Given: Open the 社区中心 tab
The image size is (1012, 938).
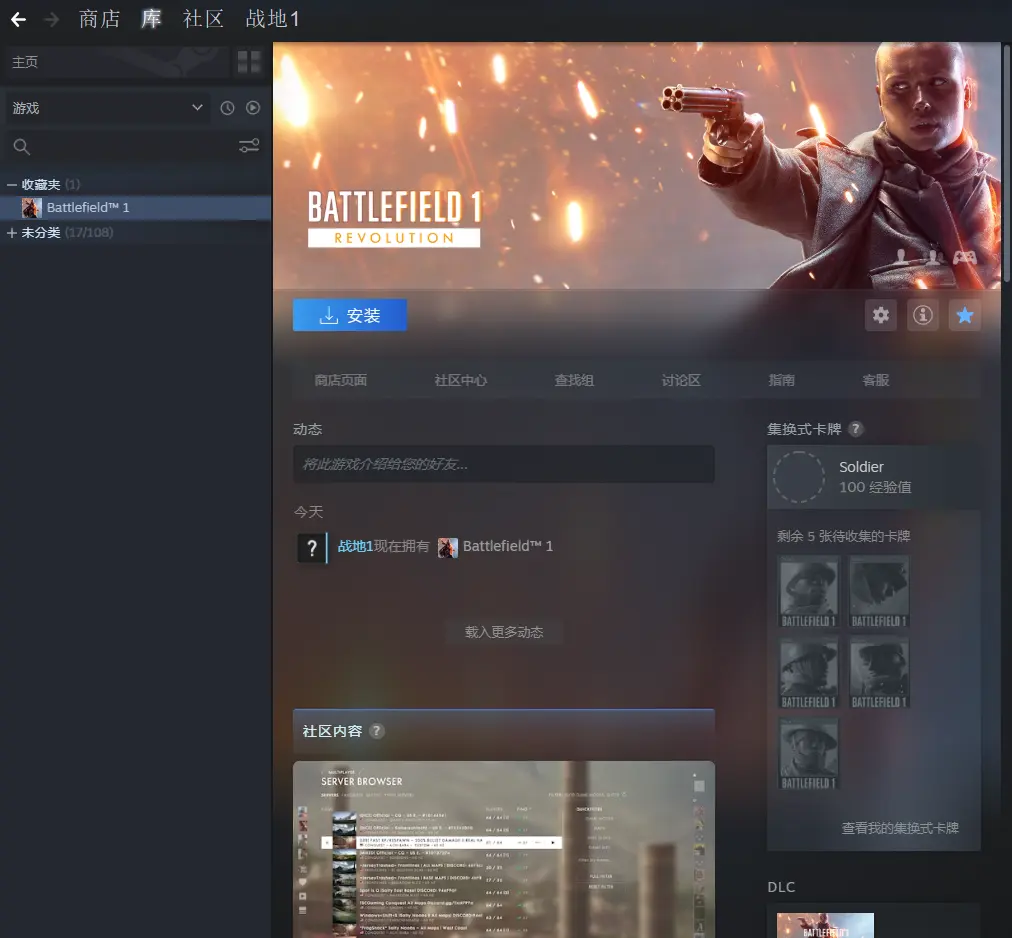Looking at the screenshot, I should pyautogui.click(x=461, y=380).
